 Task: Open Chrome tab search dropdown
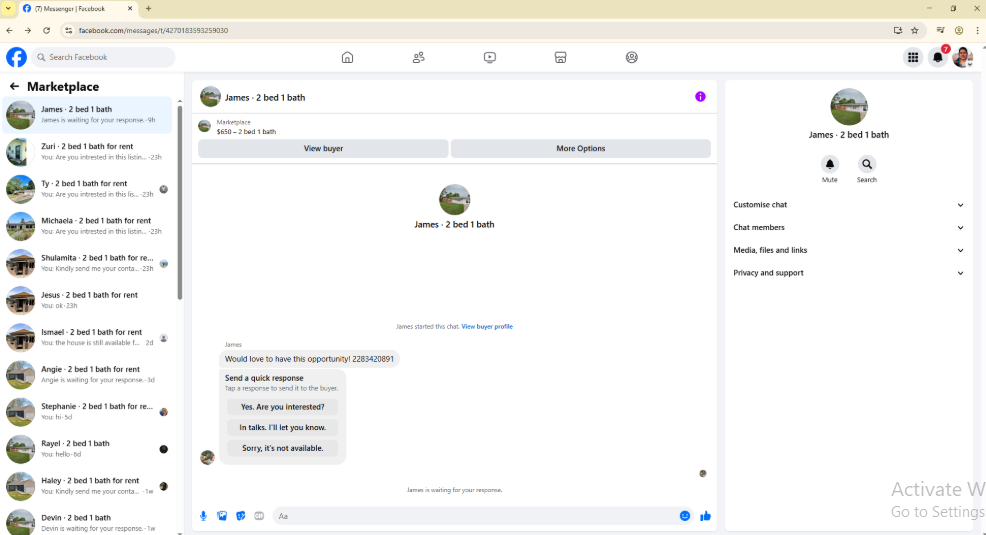click(8, 9)
